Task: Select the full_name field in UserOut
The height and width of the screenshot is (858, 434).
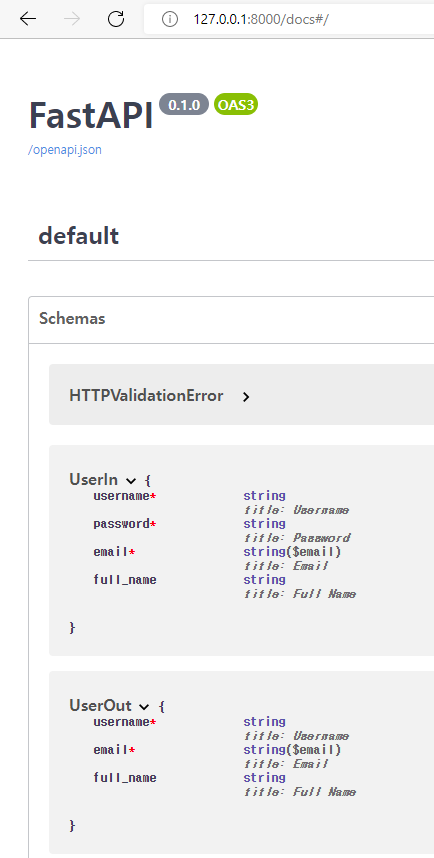Action: tap(125, 778)
